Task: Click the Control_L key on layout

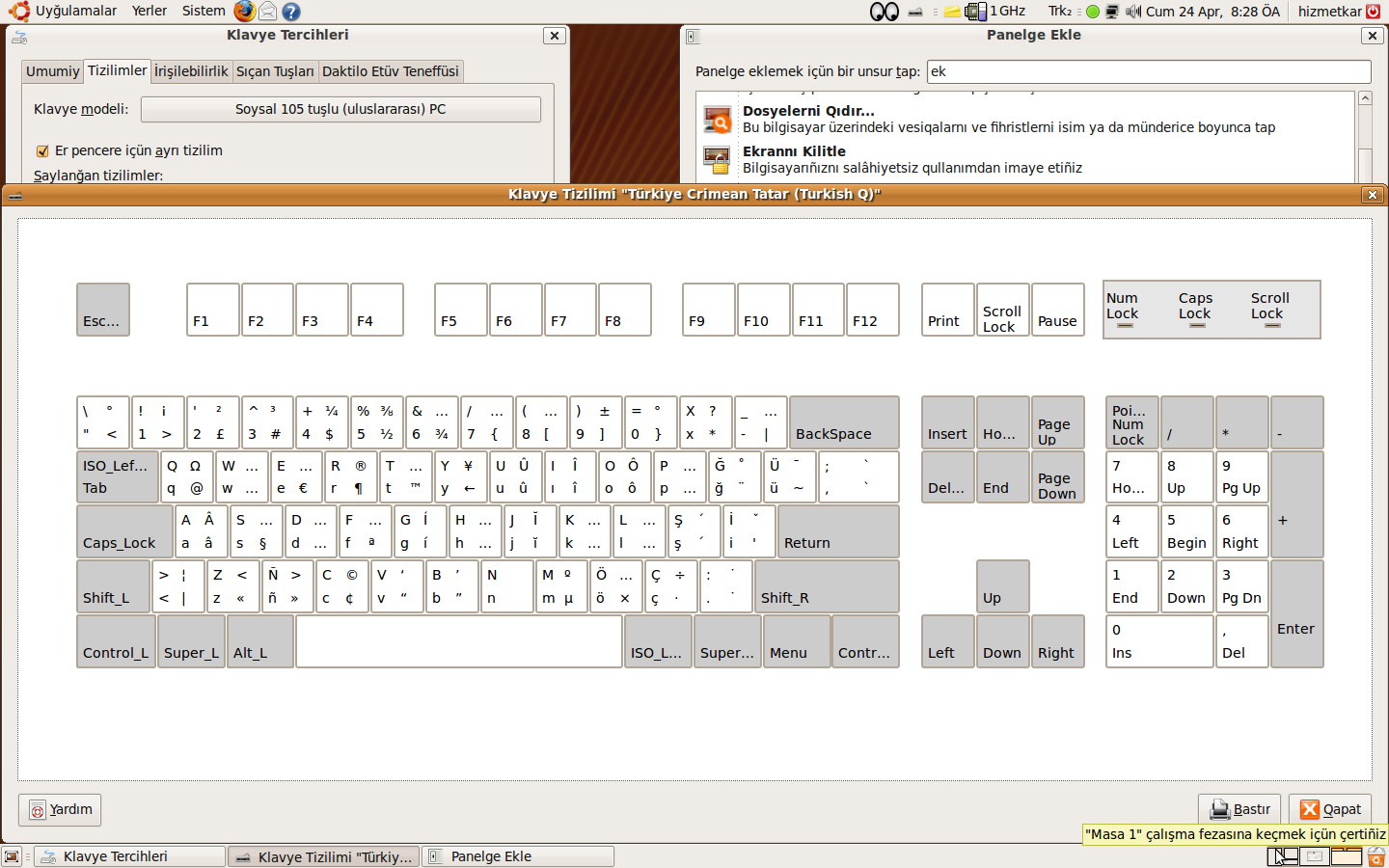Action: pyautogui.click(x=117, y=641)
